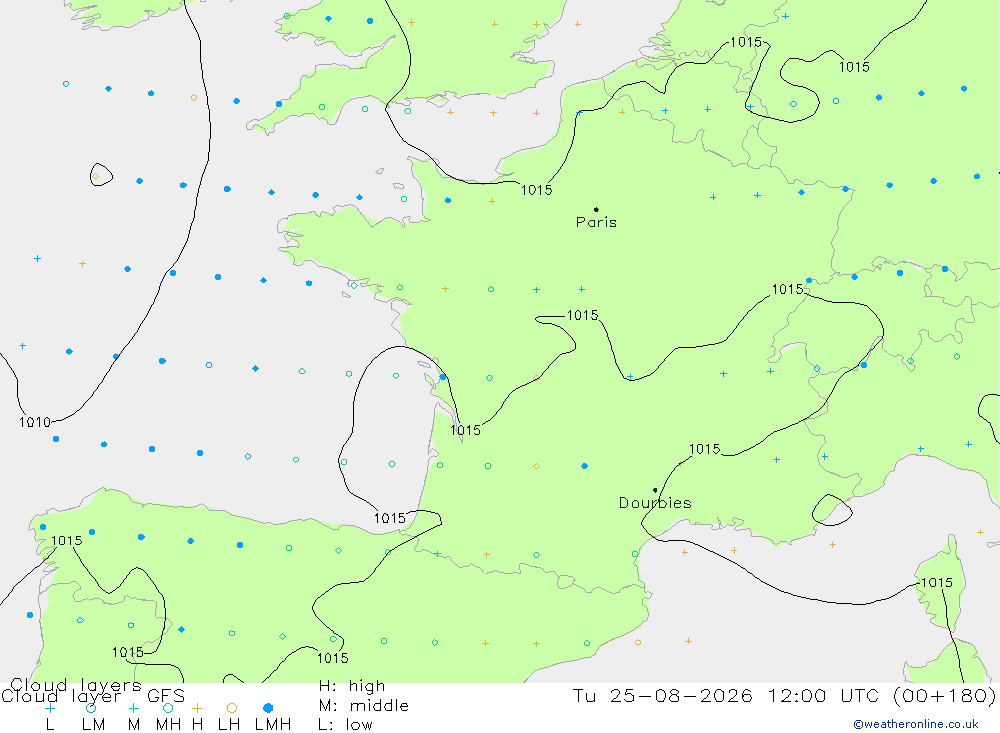Click the LMH legend abbreviation text
1000x733 pixels.
click(273, 725)
